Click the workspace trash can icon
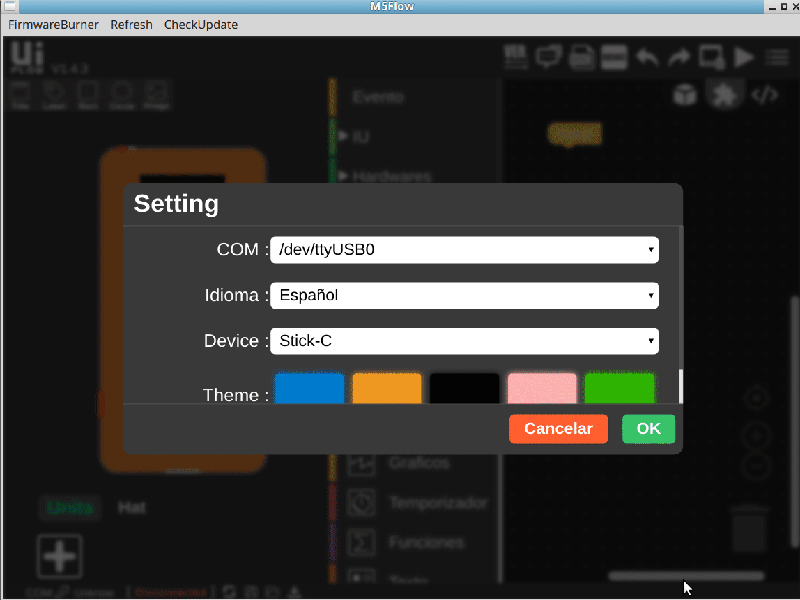 (748, 529)
